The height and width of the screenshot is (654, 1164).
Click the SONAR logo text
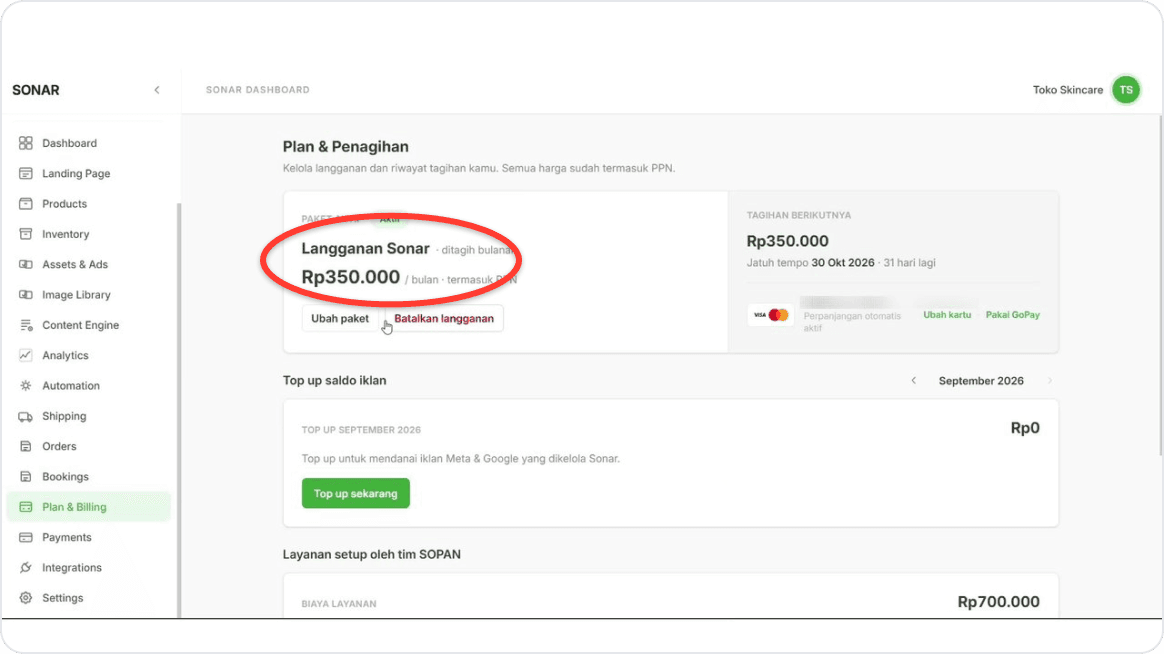point(36,90)
